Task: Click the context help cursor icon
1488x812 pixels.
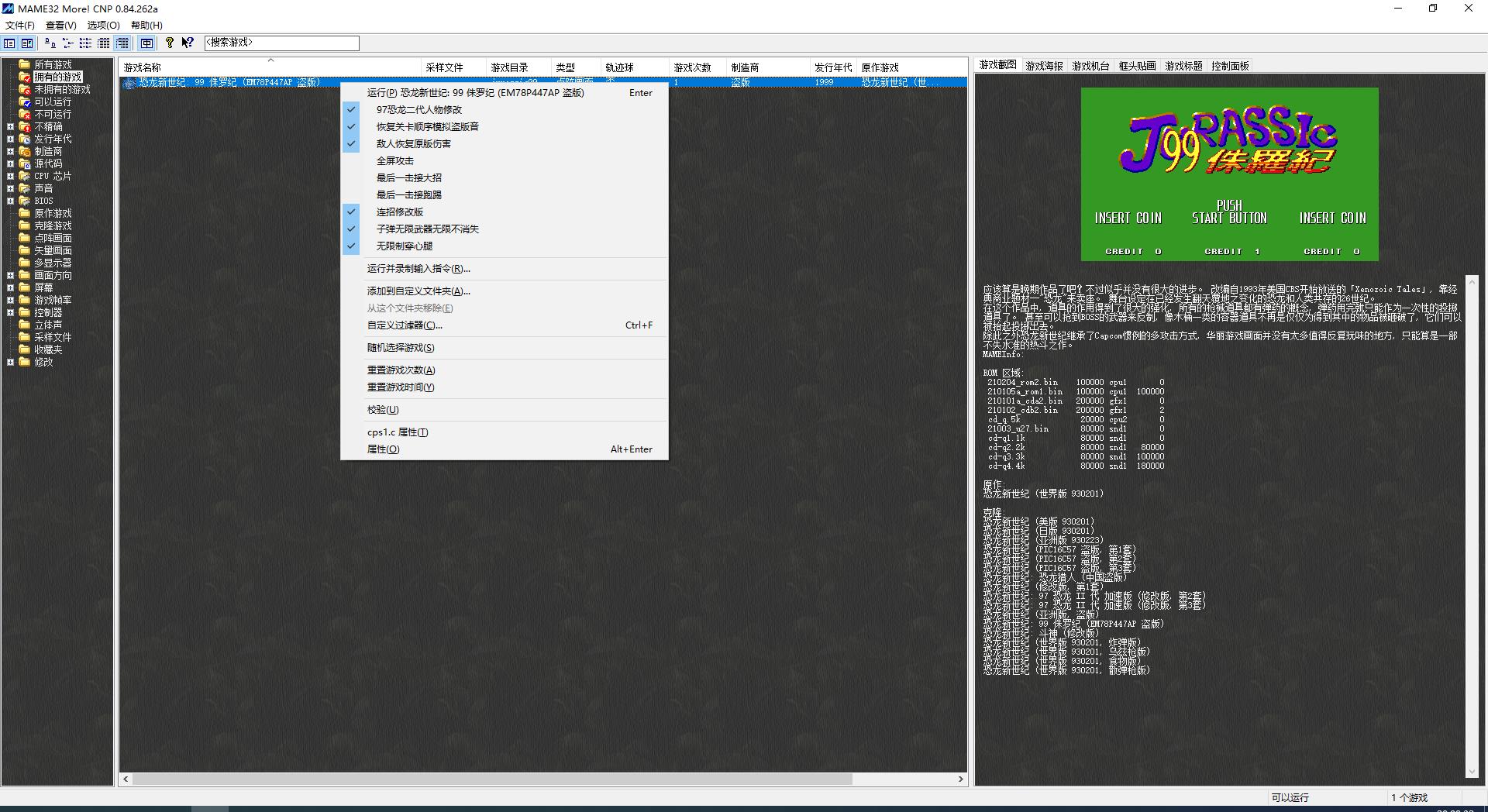Action: coord(188,43)
